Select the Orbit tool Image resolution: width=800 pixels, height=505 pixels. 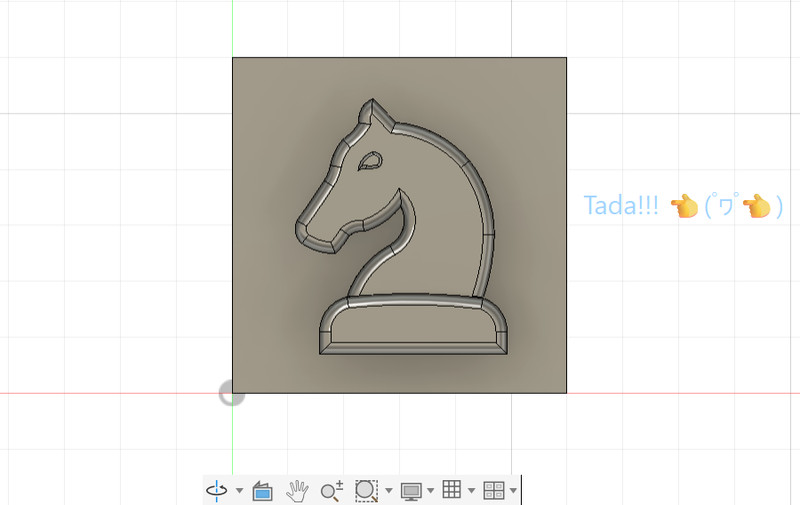coord(217,491)
